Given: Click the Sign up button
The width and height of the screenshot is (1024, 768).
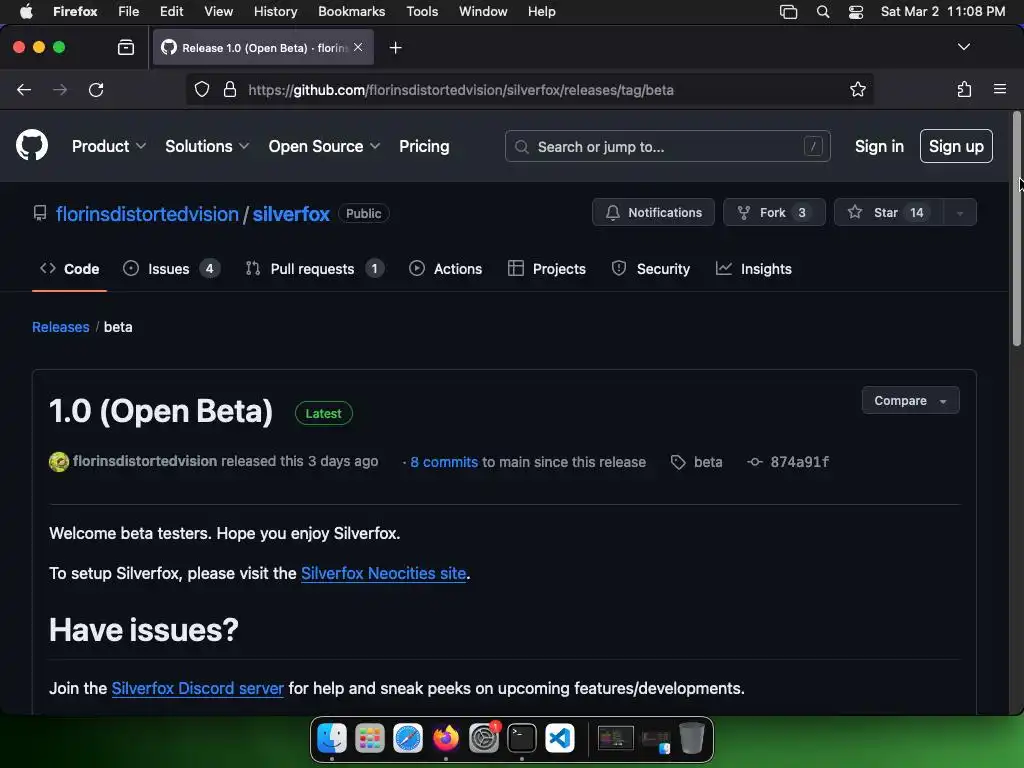Looking at the screenshot, I should tap(956, 146).
